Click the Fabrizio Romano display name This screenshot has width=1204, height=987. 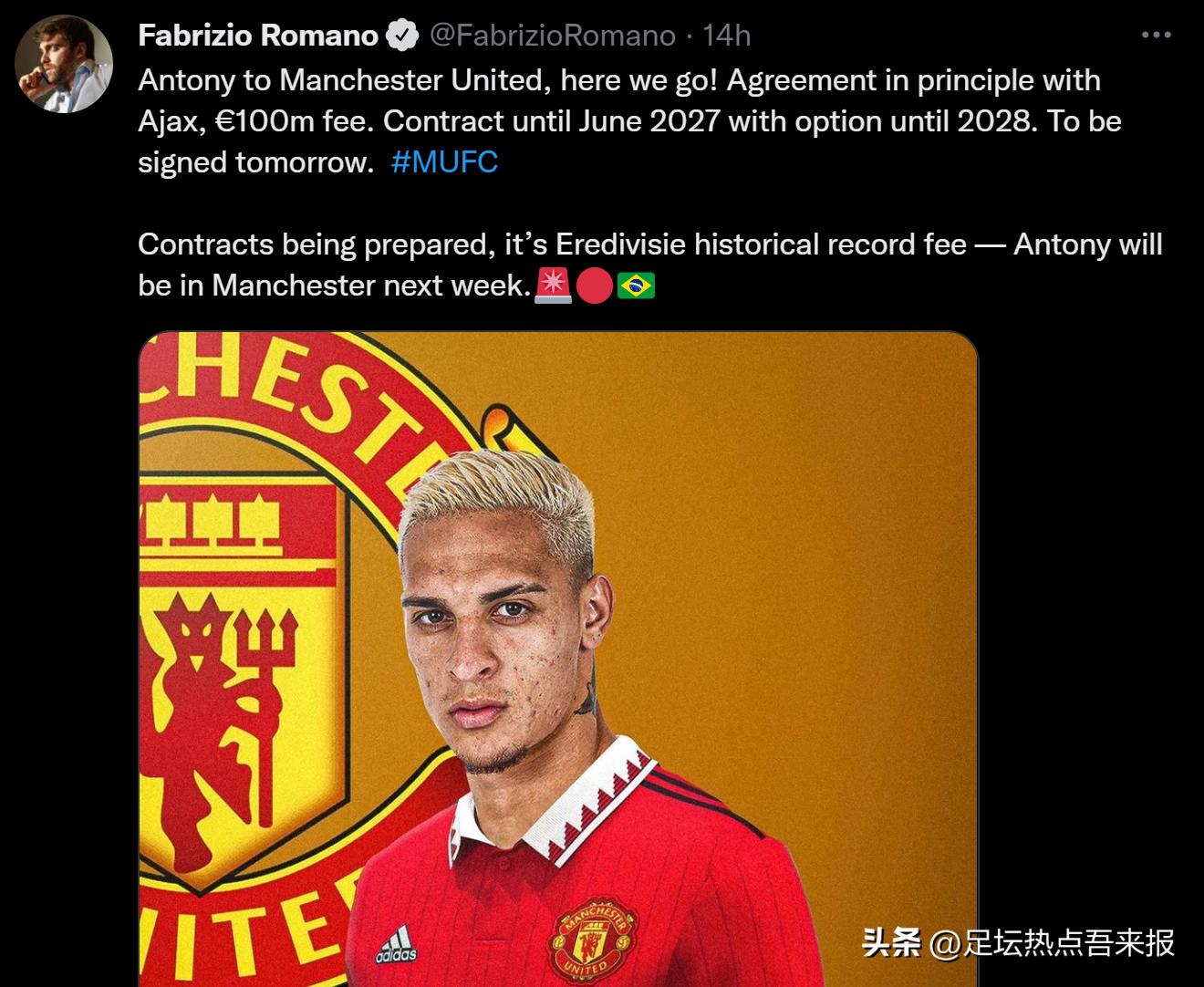(258, 36)
